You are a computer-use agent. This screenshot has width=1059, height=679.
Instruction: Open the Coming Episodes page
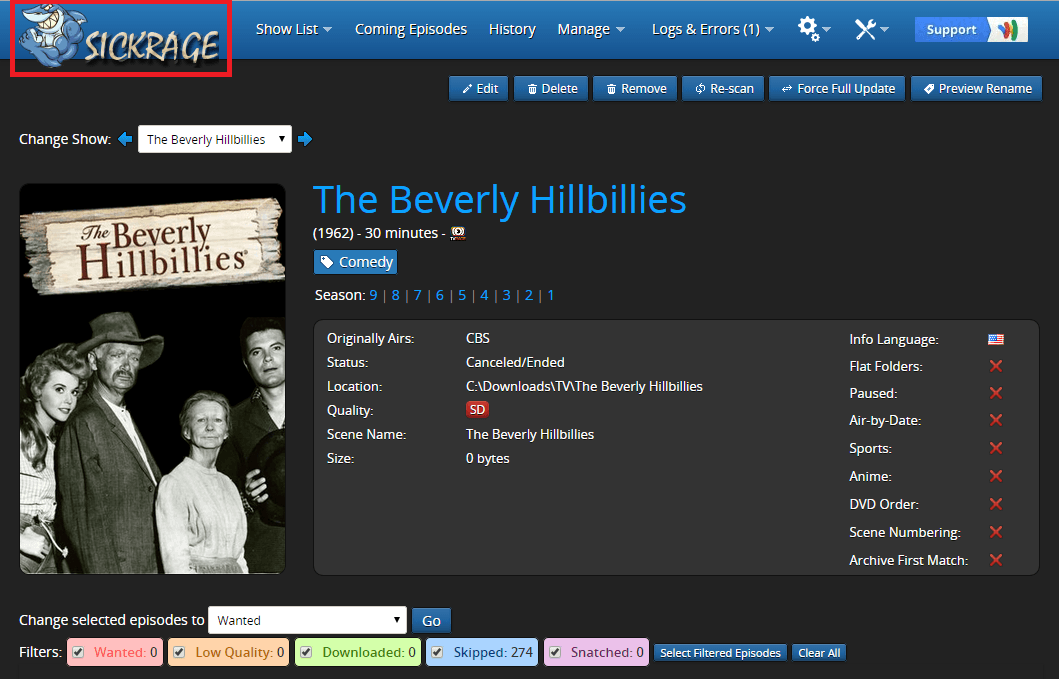411,29
